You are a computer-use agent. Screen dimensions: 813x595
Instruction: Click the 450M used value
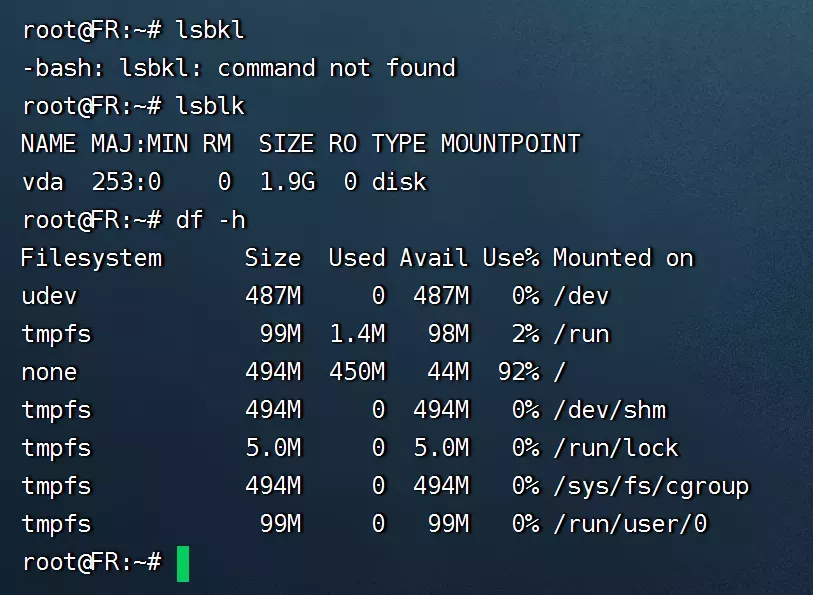(x=357, y=372)
